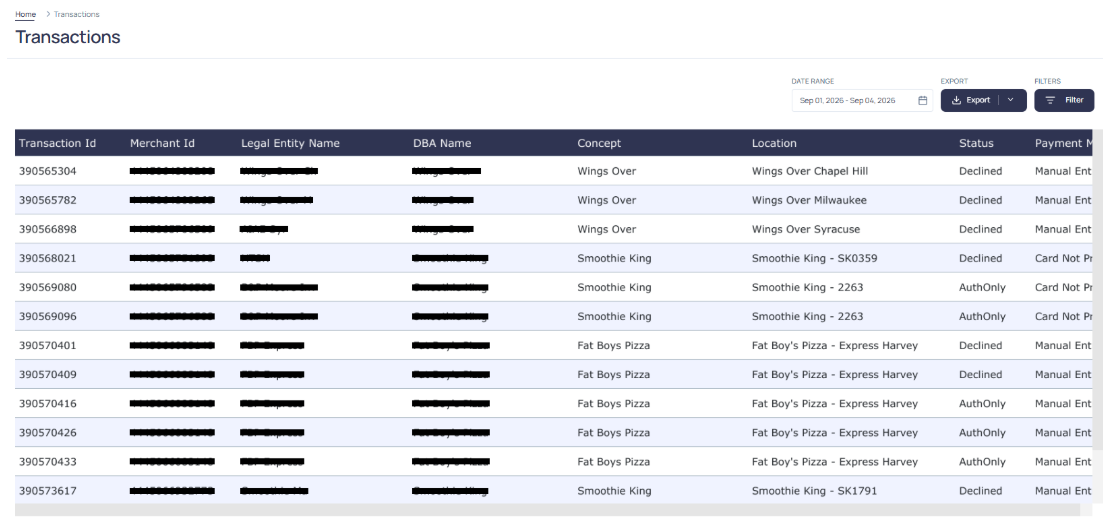Viewport: 1103px width, 525px height.
Task: Select transaction 390565304
Action: (x=48, y=171)
